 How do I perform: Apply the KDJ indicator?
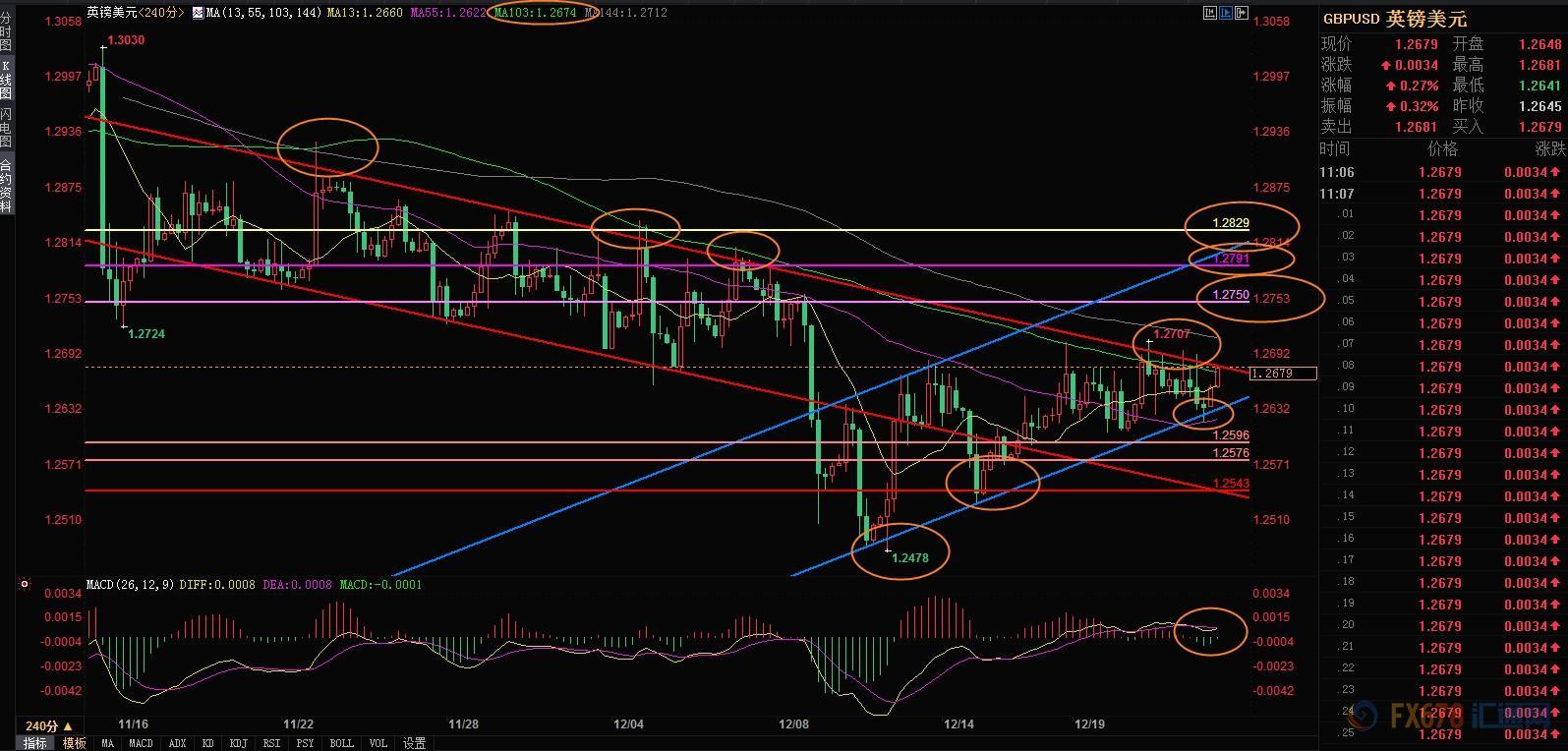pyautogui.click(x=238, y=743)
